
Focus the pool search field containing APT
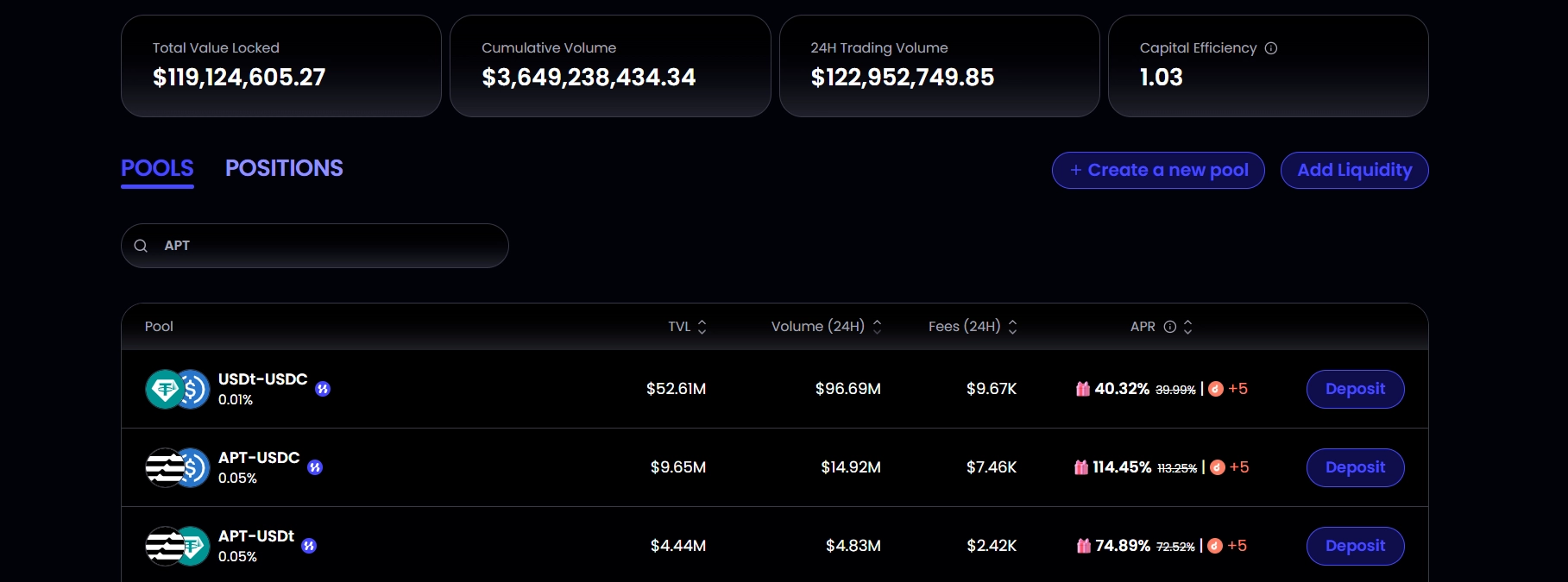point(328,246)
